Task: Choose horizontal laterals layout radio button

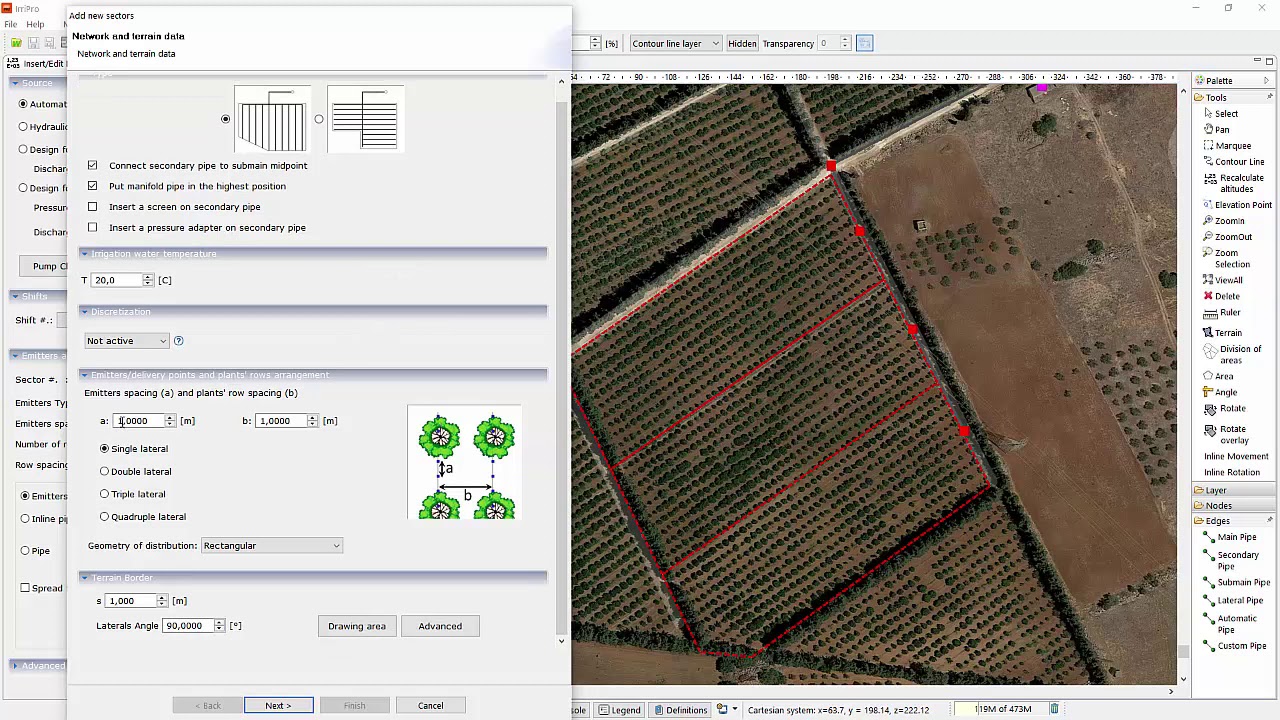Action: [319, 119]
